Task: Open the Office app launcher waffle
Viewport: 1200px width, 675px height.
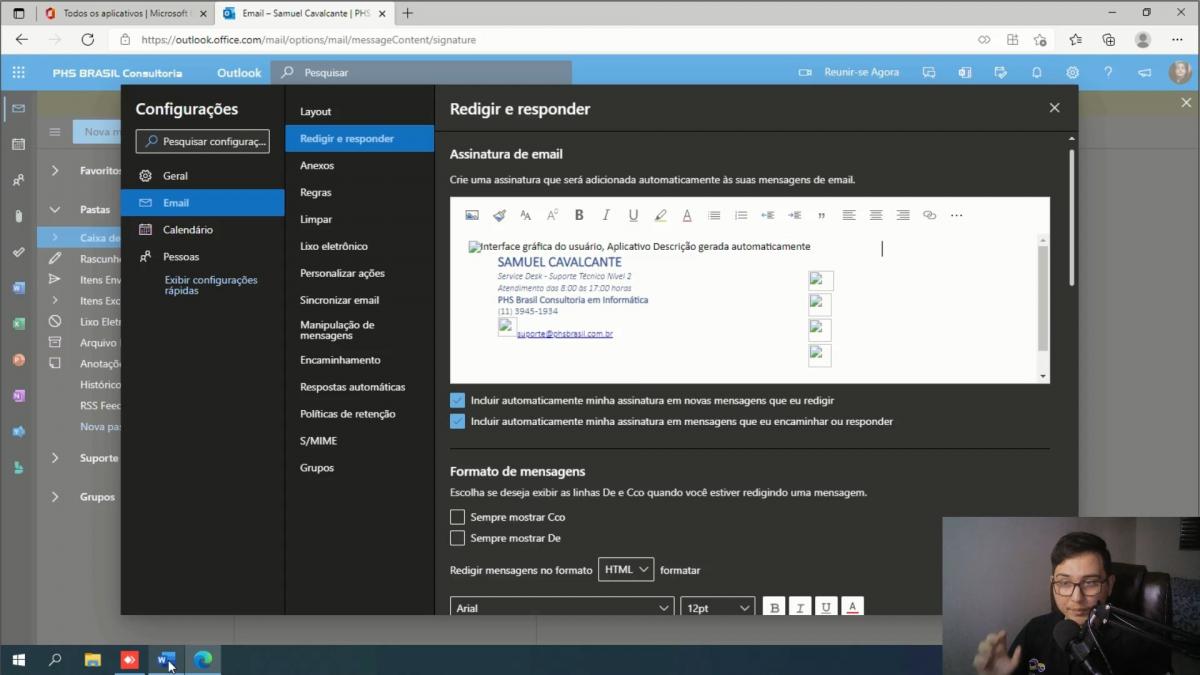Action: tap(18, 72)
